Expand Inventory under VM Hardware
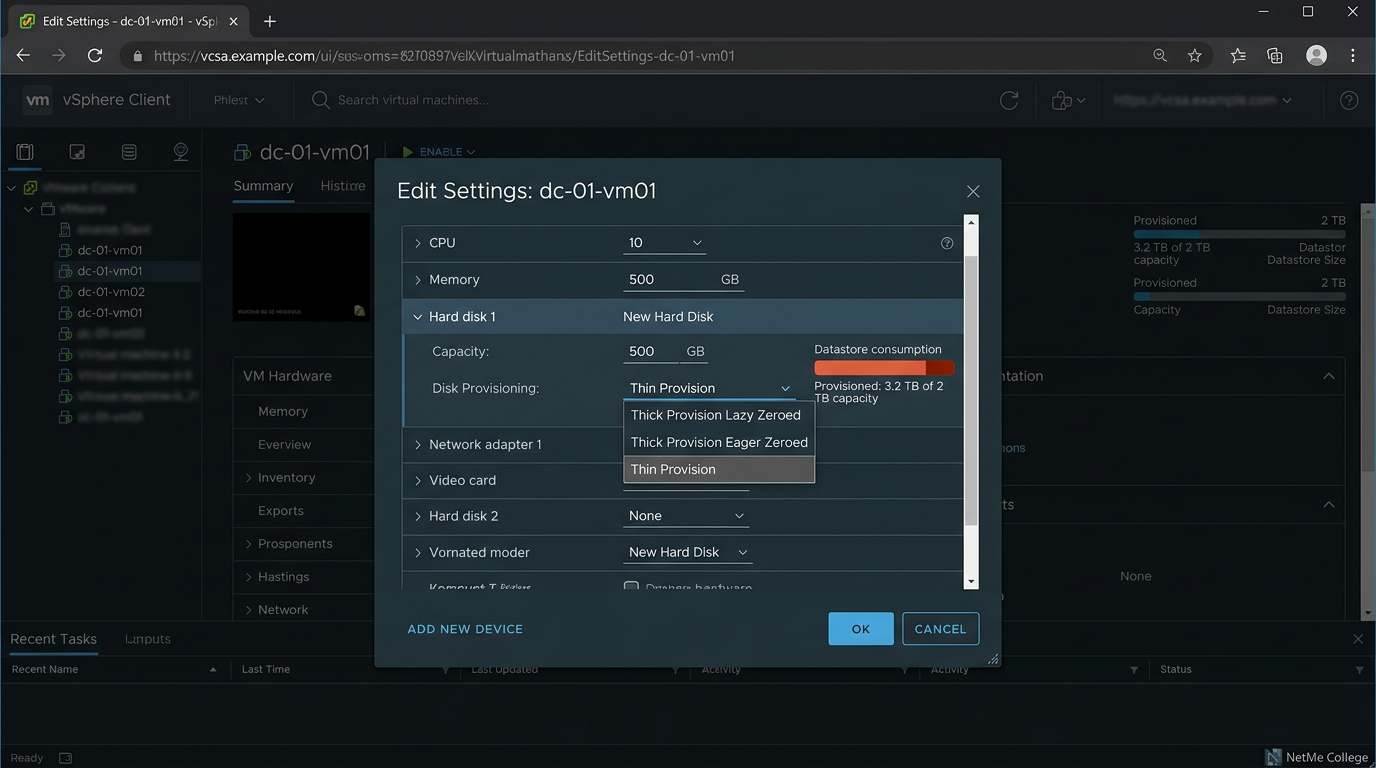This screenshot has height=768, width=1376. (248, 478)
